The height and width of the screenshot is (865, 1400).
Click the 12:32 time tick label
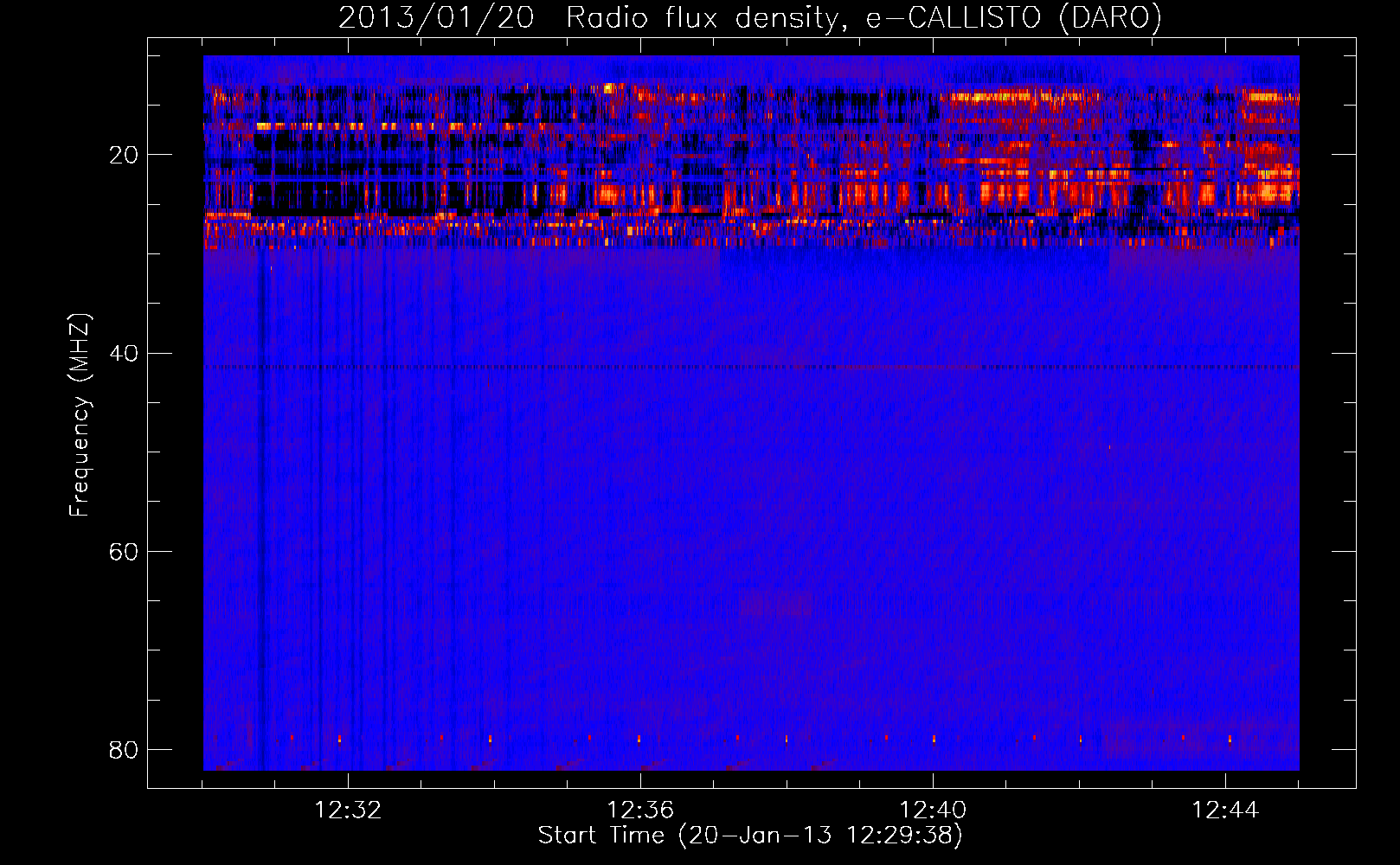pos(348,811)
